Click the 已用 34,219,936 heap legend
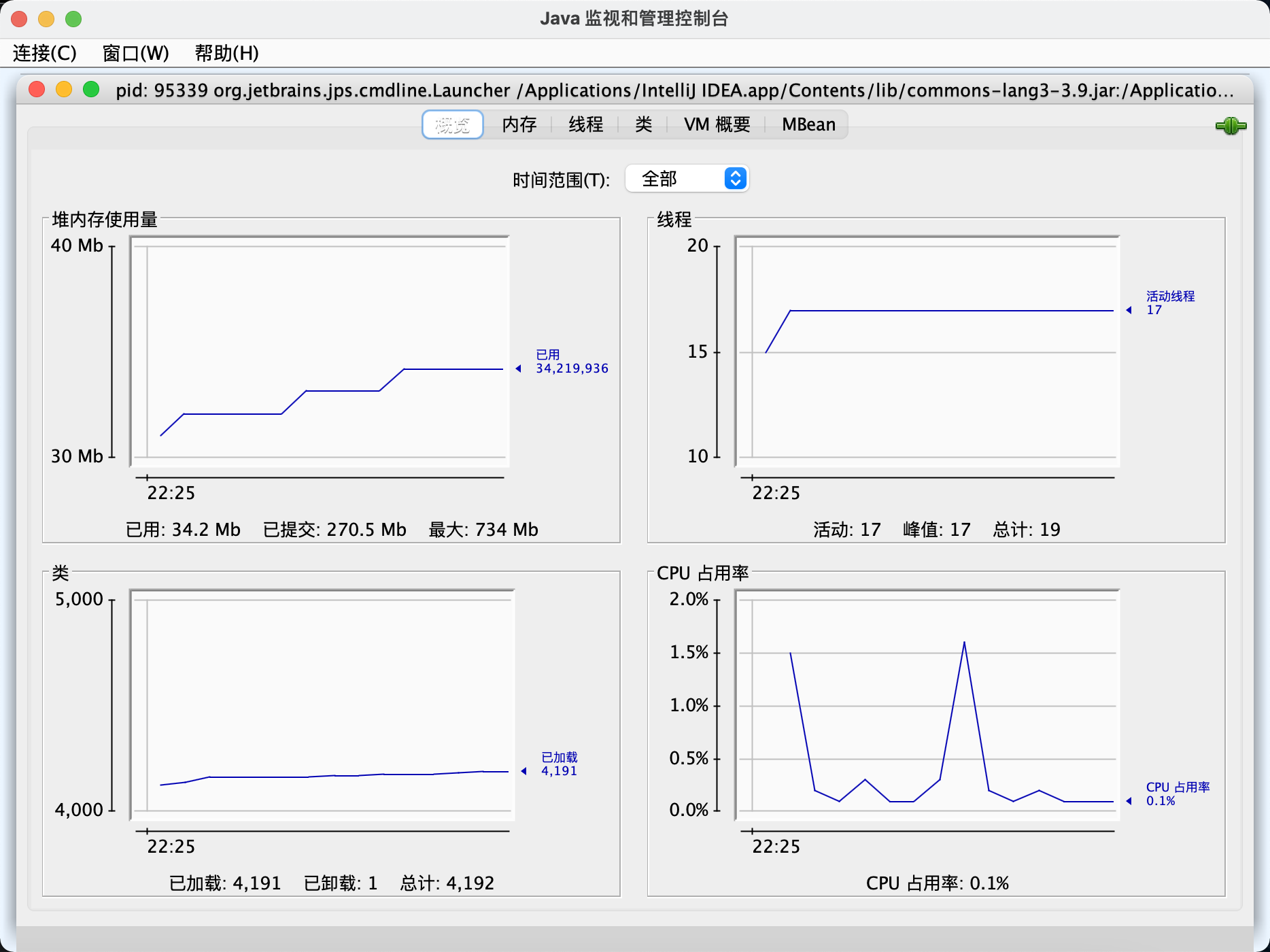 [x=572, y=362]
